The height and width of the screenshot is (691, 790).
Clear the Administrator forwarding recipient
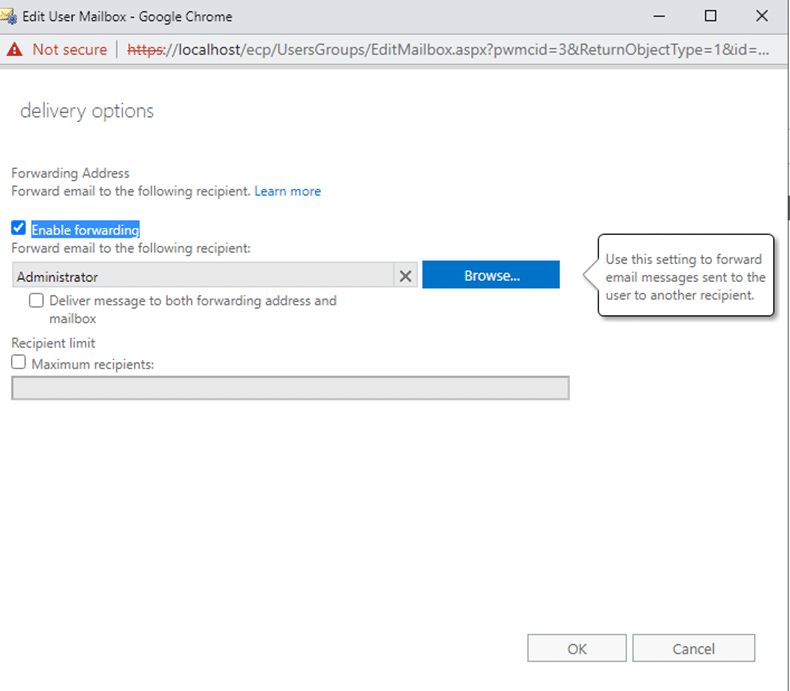406,276
